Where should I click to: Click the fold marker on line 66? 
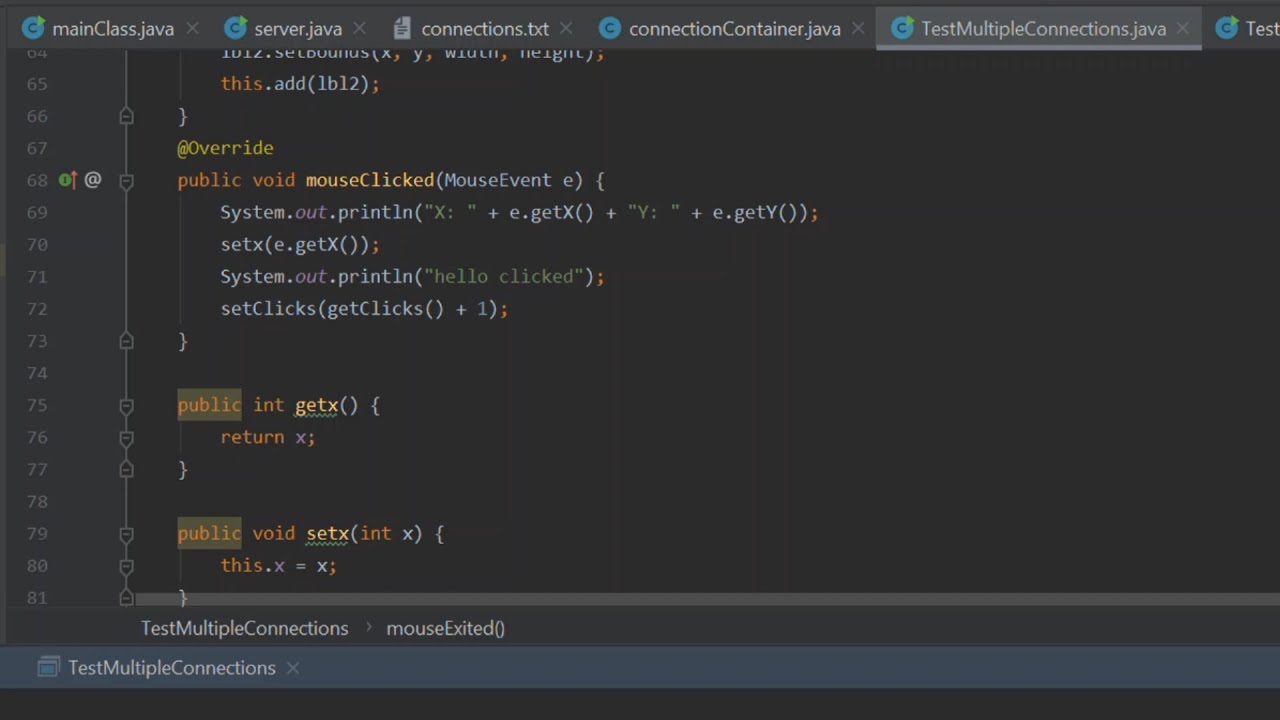(126, 116)
